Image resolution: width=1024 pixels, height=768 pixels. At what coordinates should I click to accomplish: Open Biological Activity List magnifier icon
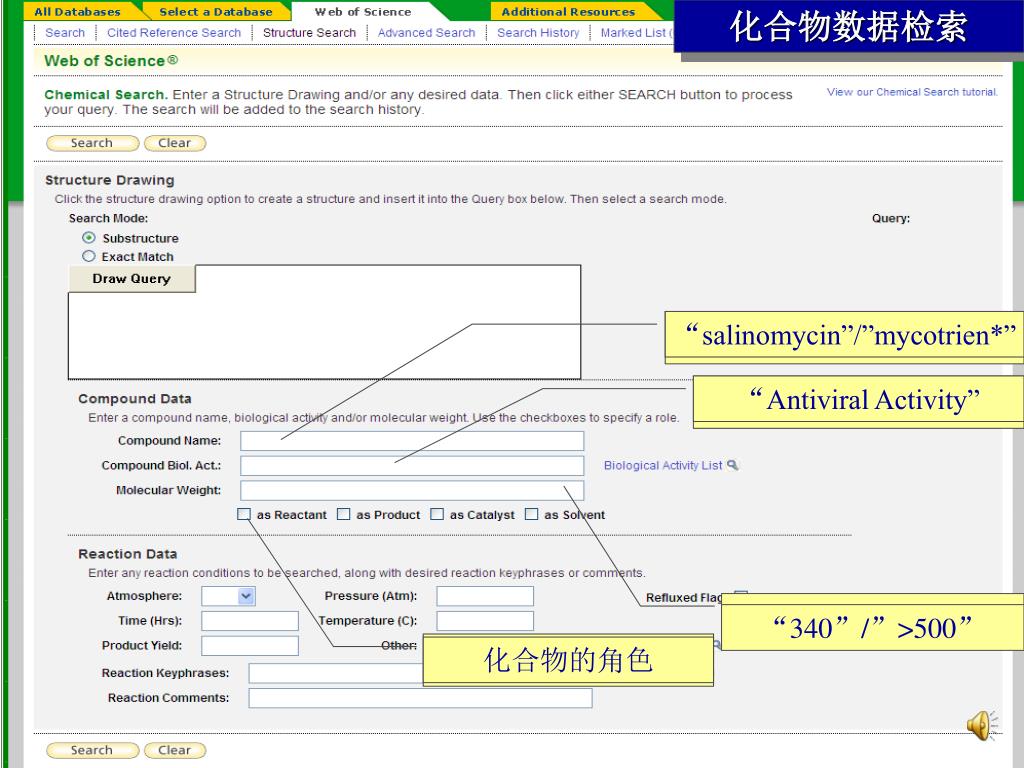(733, 465)
